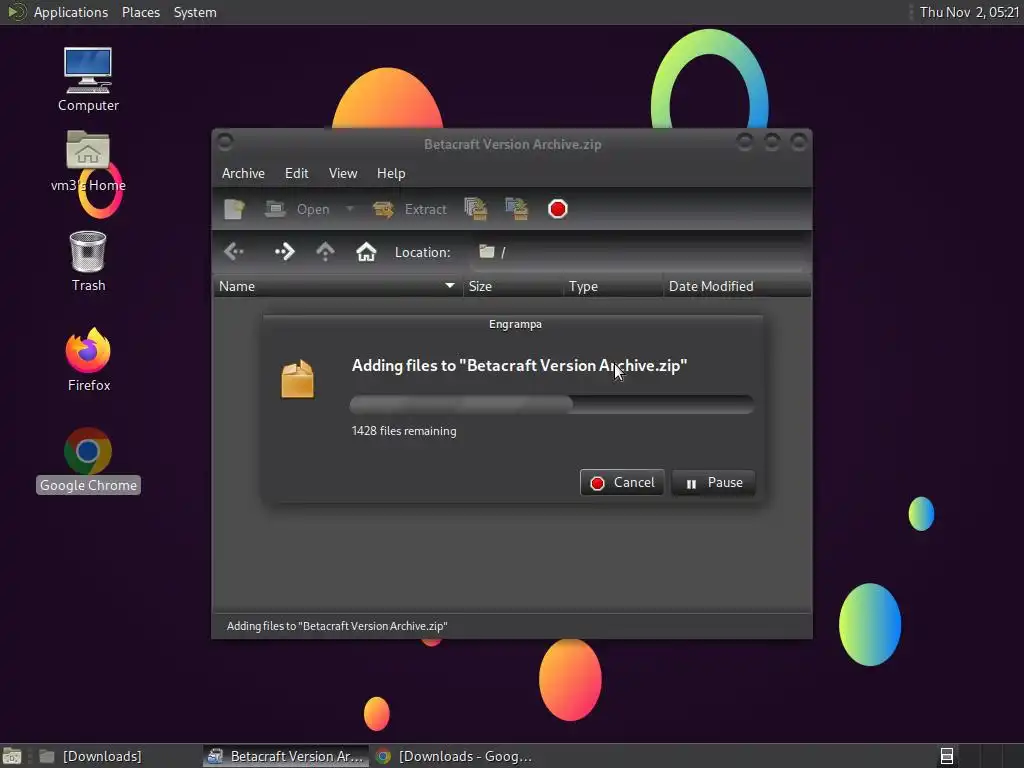Cancel adding files to archive
1024x768 pixels.
tap(622, 483)
